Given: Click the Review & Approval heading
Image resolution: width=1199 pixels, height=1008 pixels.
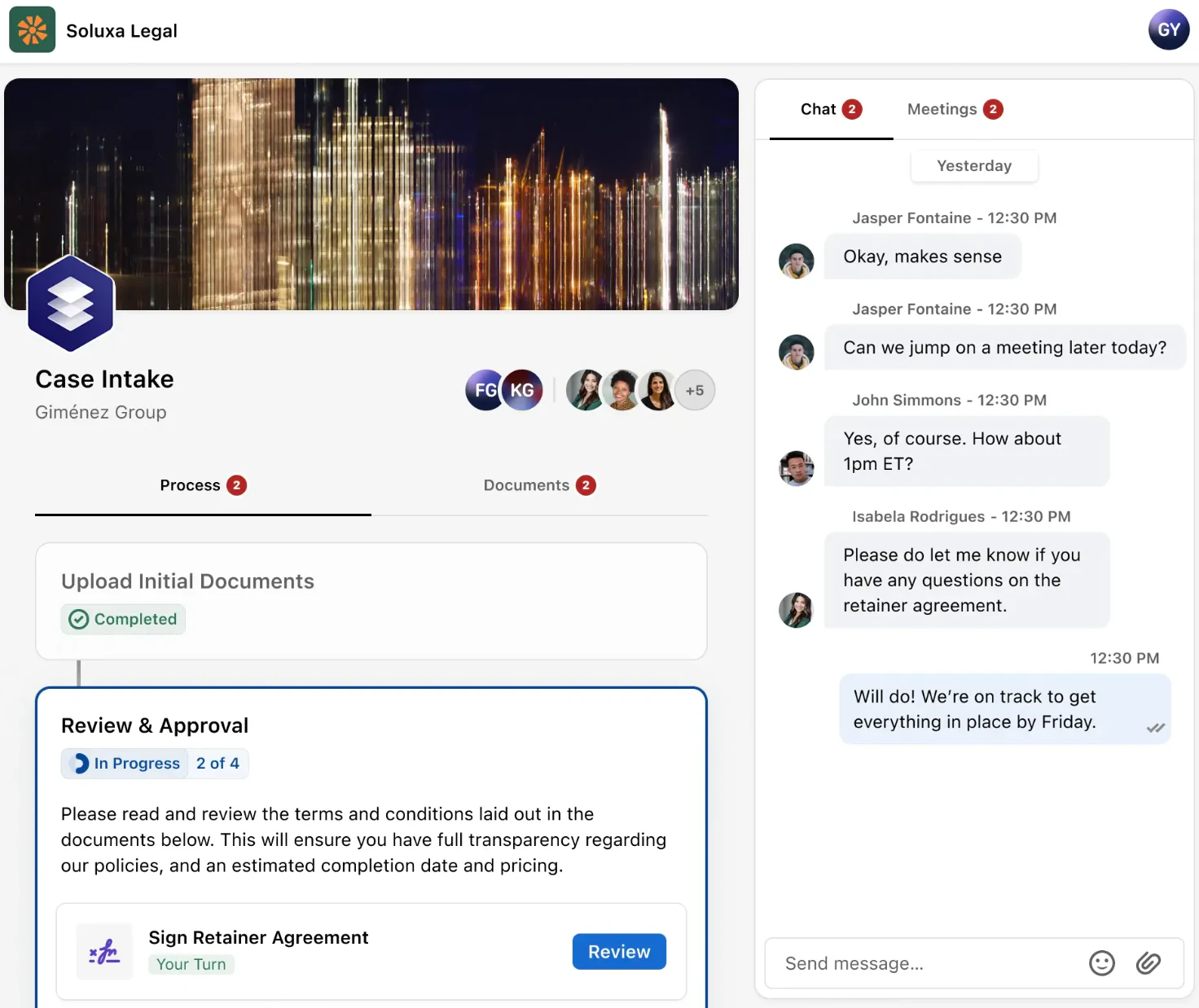Looking at the screenshot, I should point(155,725).
